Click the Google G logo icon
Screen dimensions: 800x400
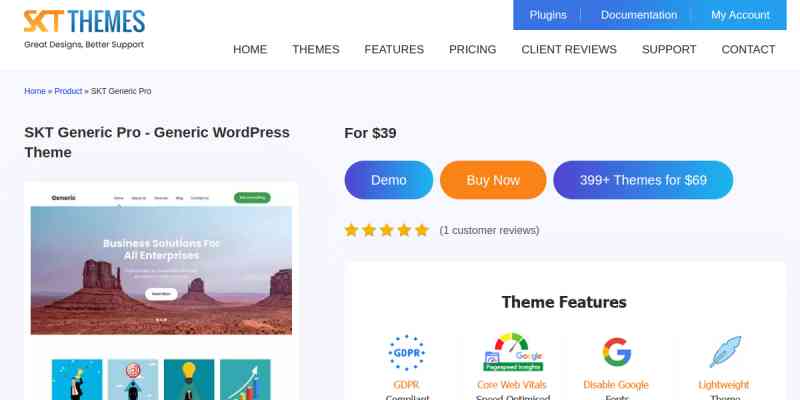[x=616, y=352]
